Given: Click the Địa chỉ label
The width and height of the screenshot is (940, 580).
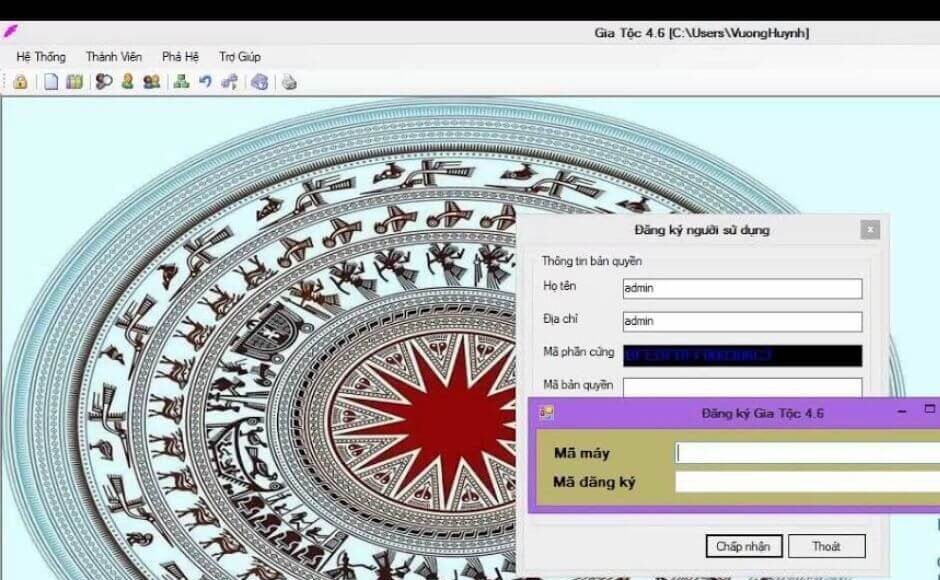Looking at the screenshot, I should (561, 319).
